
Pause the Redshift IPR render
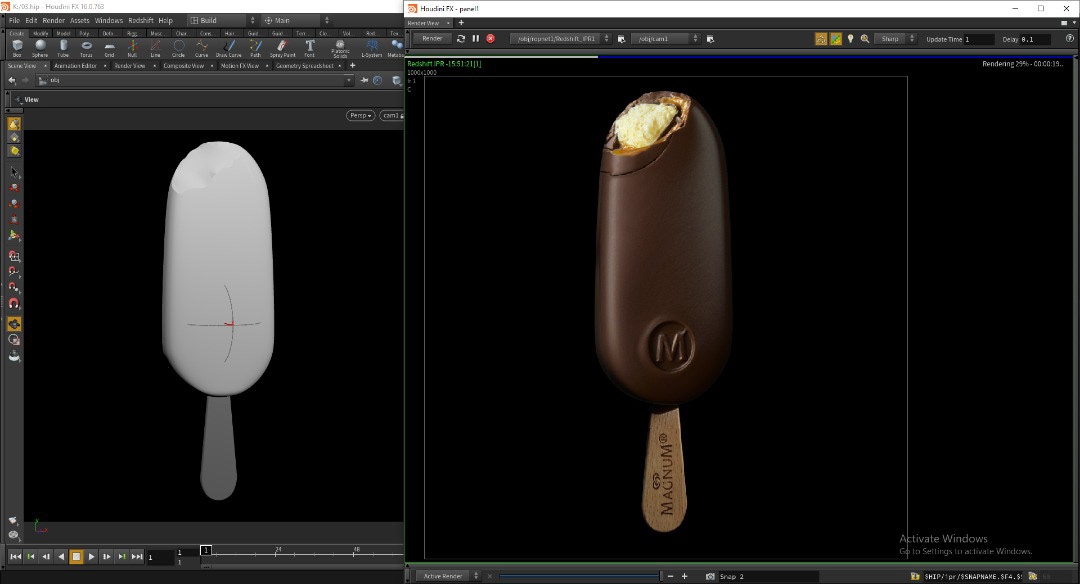[475, 39]
